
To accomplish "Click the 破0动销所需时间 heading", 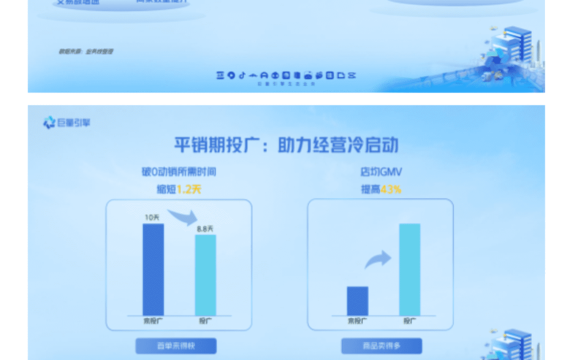I will pyautogui.click(x=179, y=172).
